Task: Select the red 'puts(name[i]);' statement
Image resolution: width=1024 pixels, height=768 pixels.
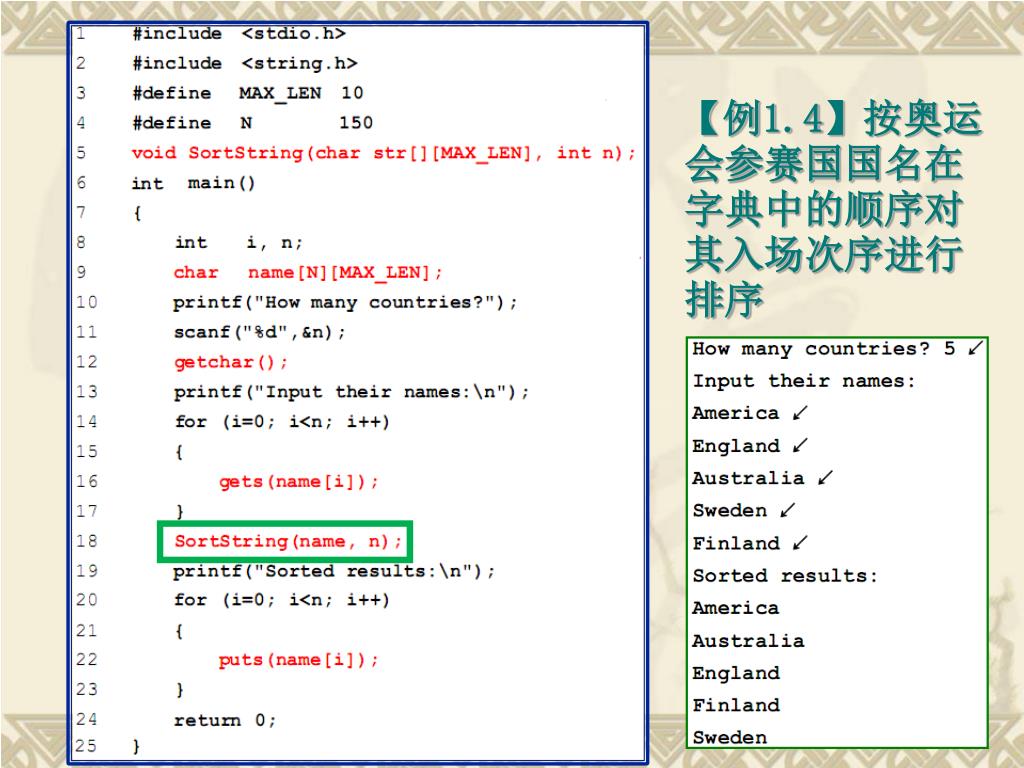Action: (x=298, y=660)
